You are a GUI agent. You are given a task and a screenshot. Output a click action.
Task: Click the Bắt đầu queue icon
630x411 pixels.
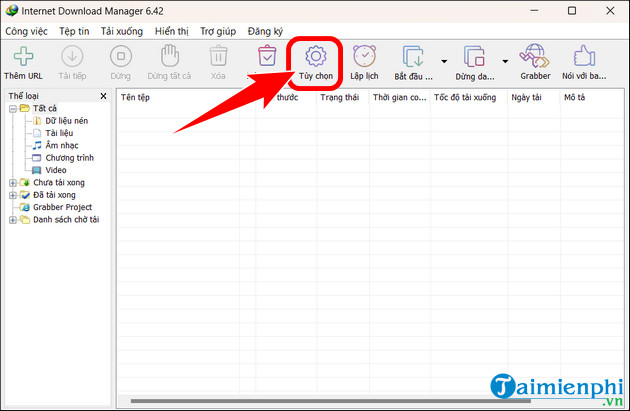(x=413, y=56)
